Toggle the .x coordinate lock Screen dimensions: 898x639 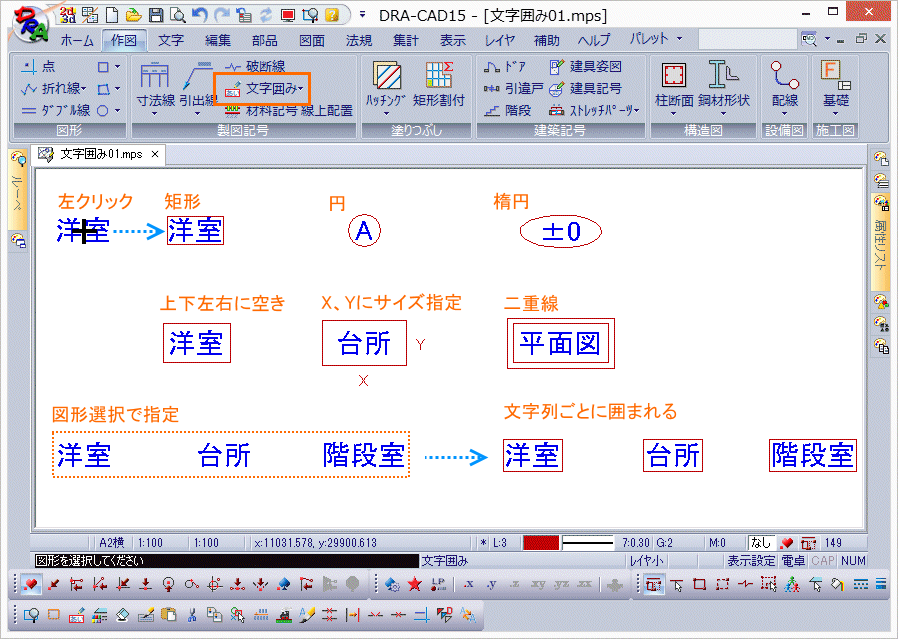pyautogui.click(x=468, y=584)
